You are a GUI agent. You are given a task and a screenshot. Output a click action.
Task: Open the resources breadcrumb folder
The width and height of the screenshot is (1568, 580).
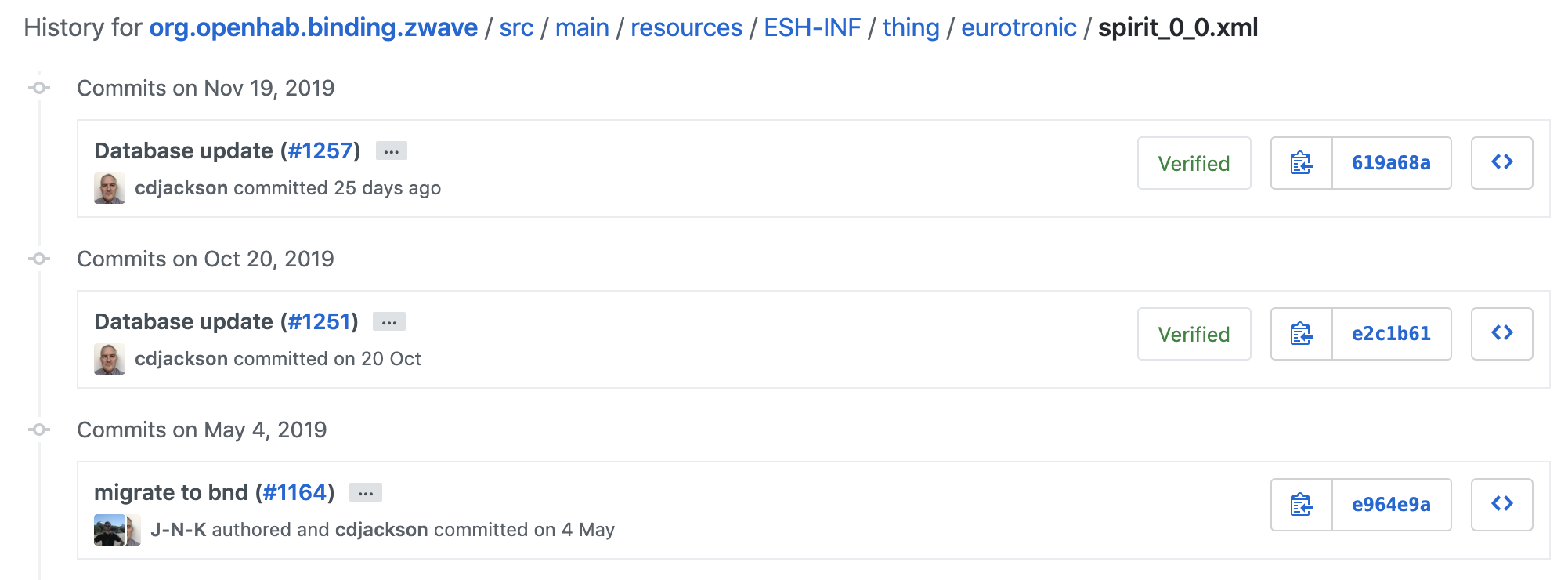click(686, 27)
